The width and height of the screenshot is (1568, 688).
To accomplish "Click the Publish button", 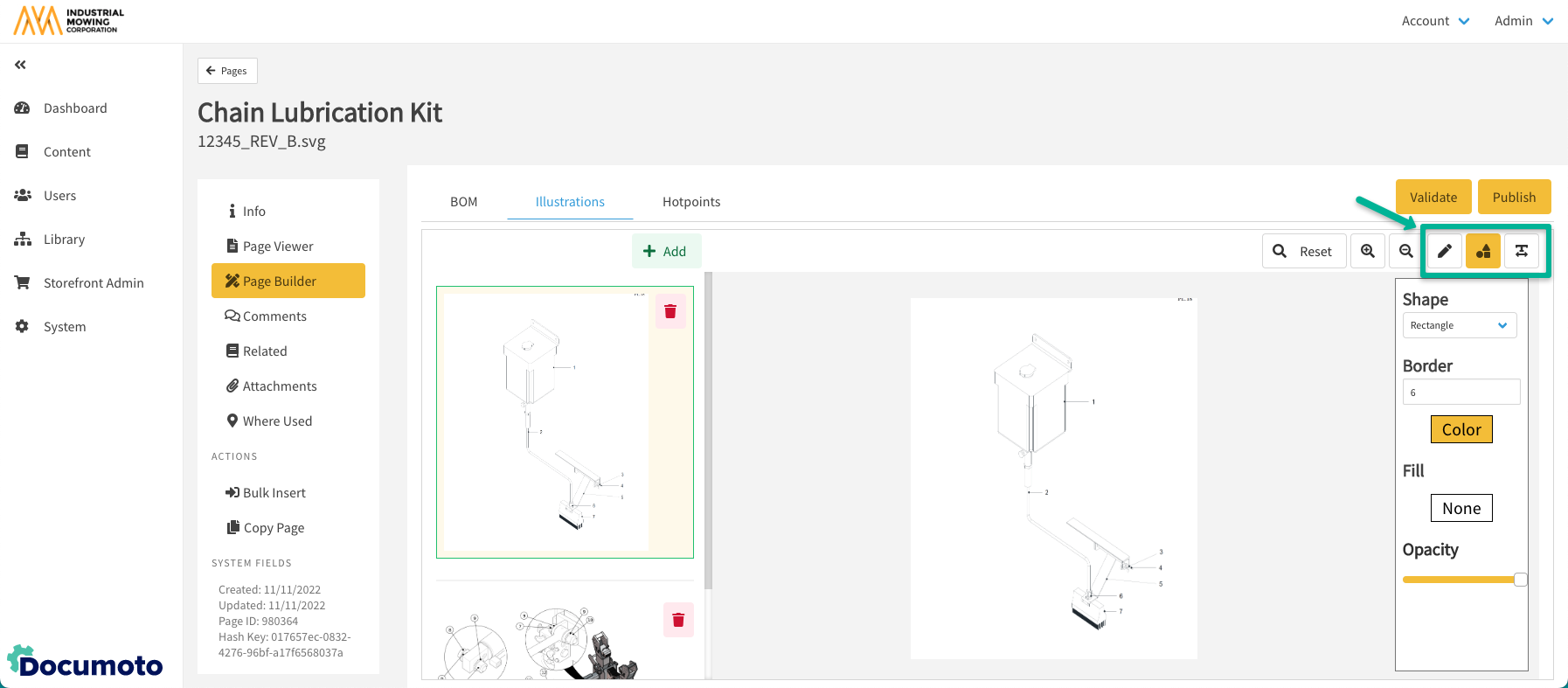I will tap(1514, 198).
